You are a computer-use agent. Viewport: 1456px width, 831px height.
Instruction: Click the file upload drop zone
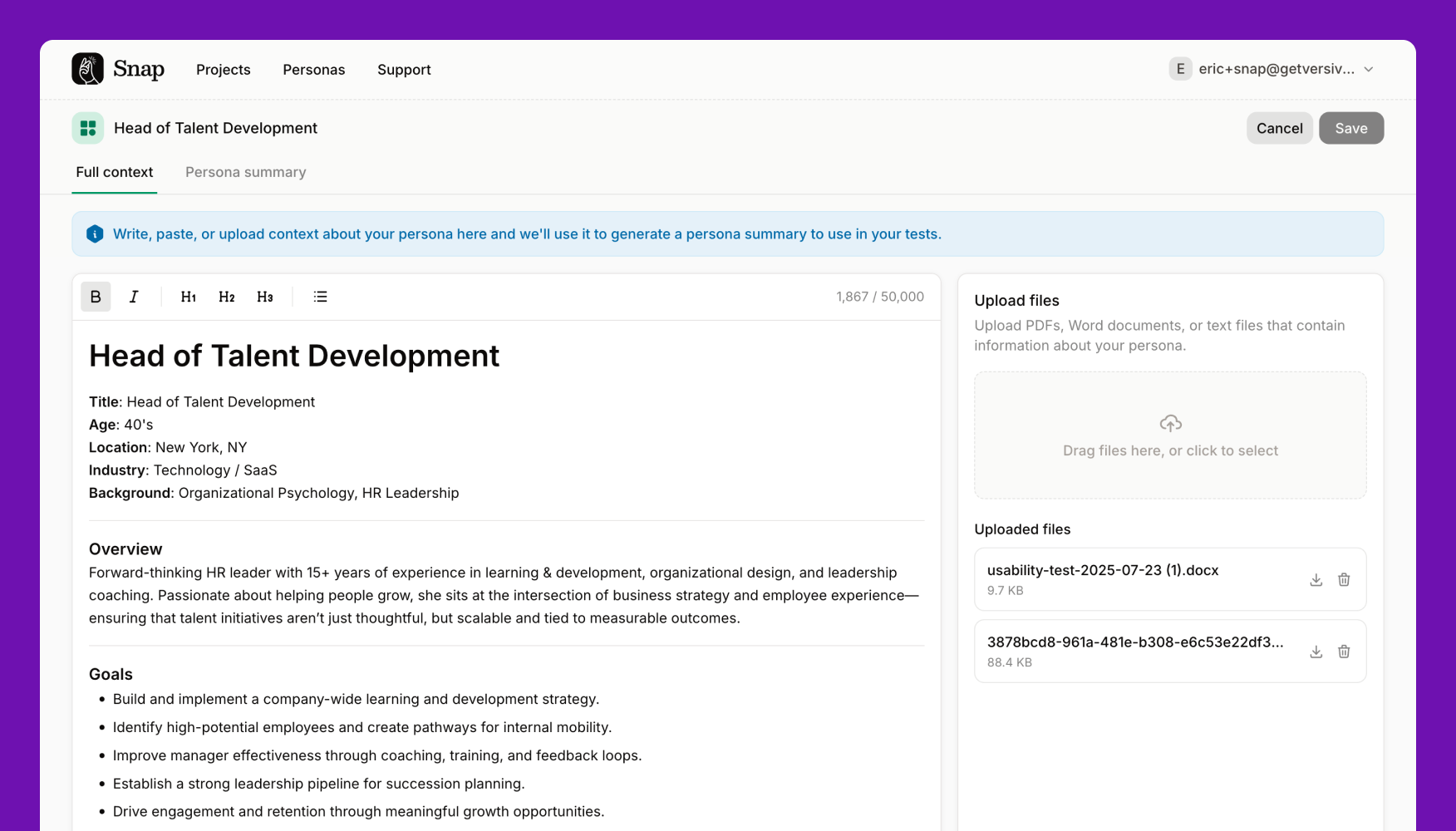click(1170, 435)
